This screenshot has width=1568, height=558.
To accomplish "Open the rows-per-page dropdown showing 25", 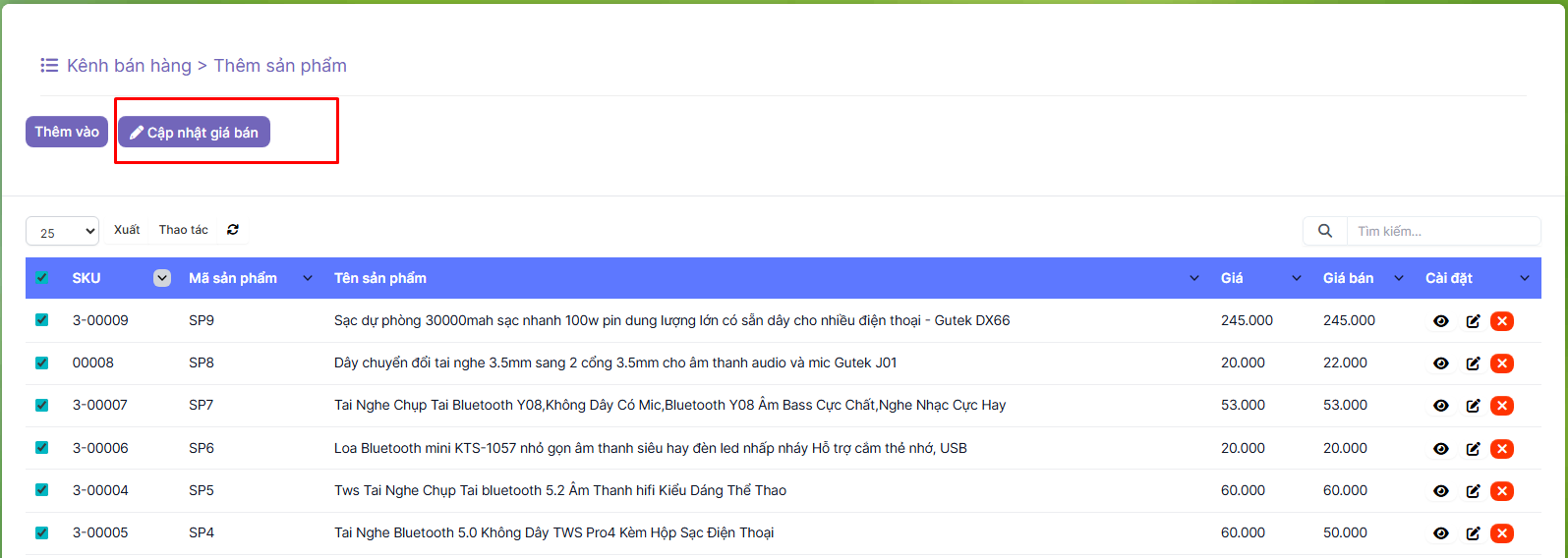I will pos(62,232).
